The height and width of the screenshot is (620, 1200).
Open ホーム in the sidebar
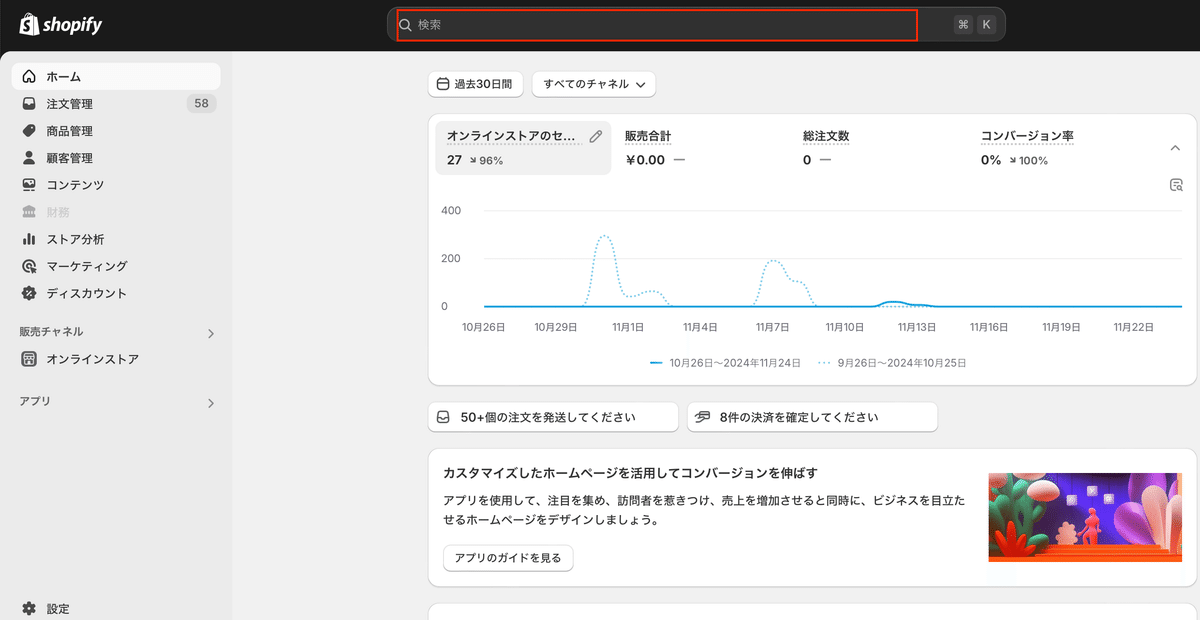[x=116, y=76]
